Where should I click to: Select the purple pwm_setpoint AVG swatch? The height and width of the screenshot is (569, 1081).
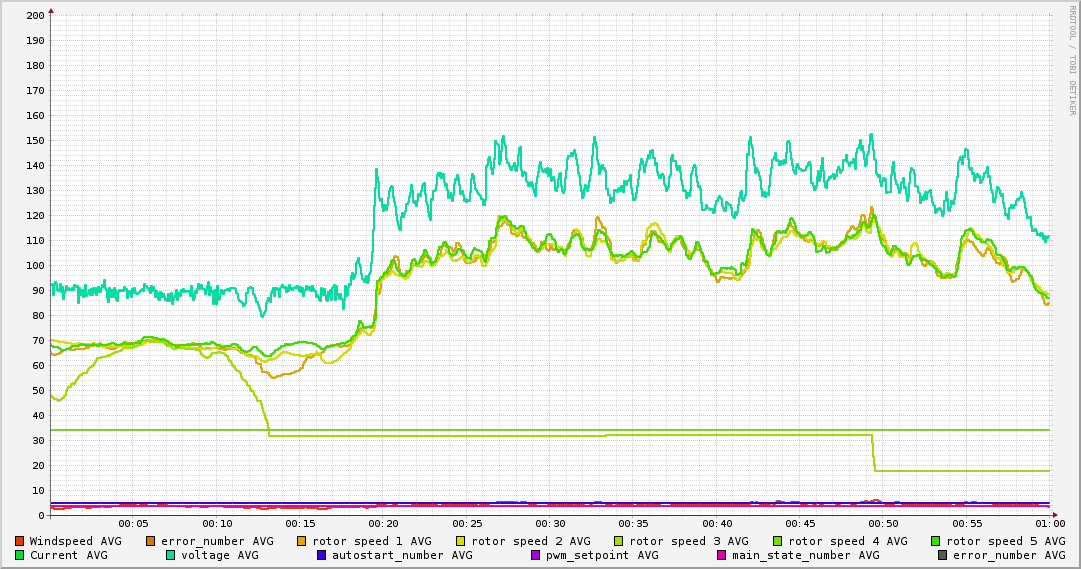(x=535, y=555)
